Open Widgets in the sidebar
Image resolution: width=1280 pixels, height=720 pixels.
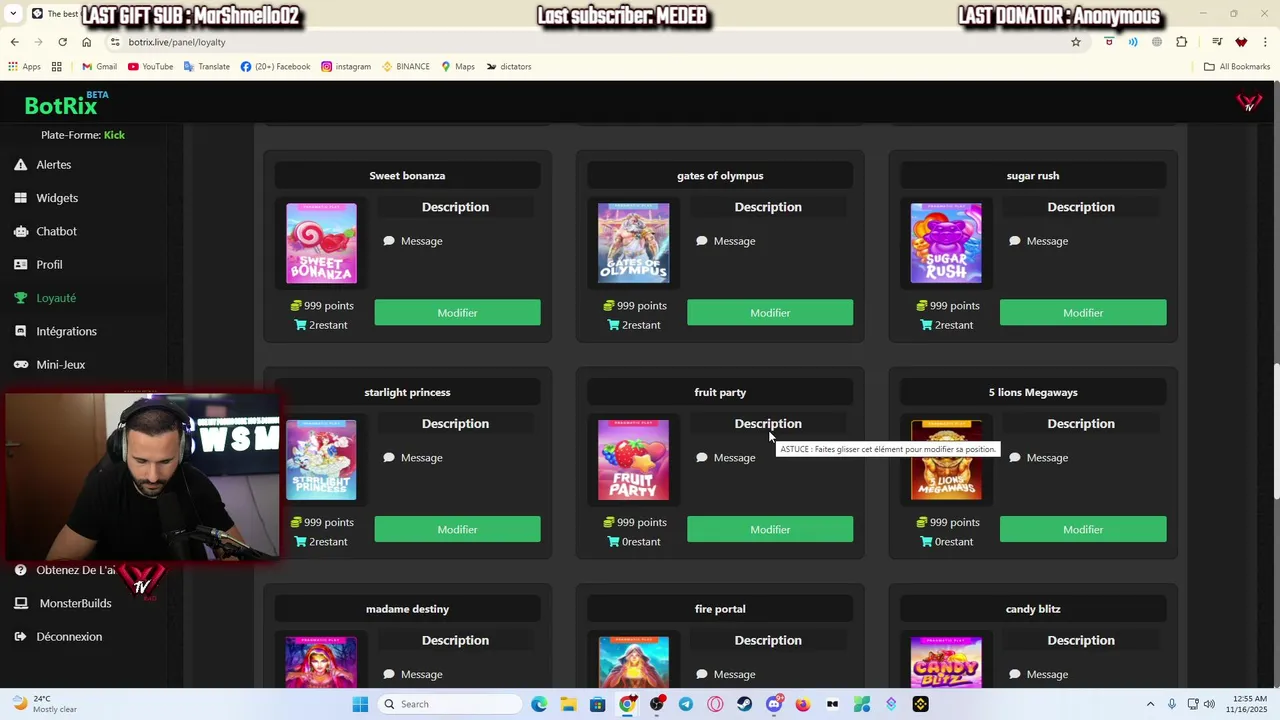(x=57, y=198)
